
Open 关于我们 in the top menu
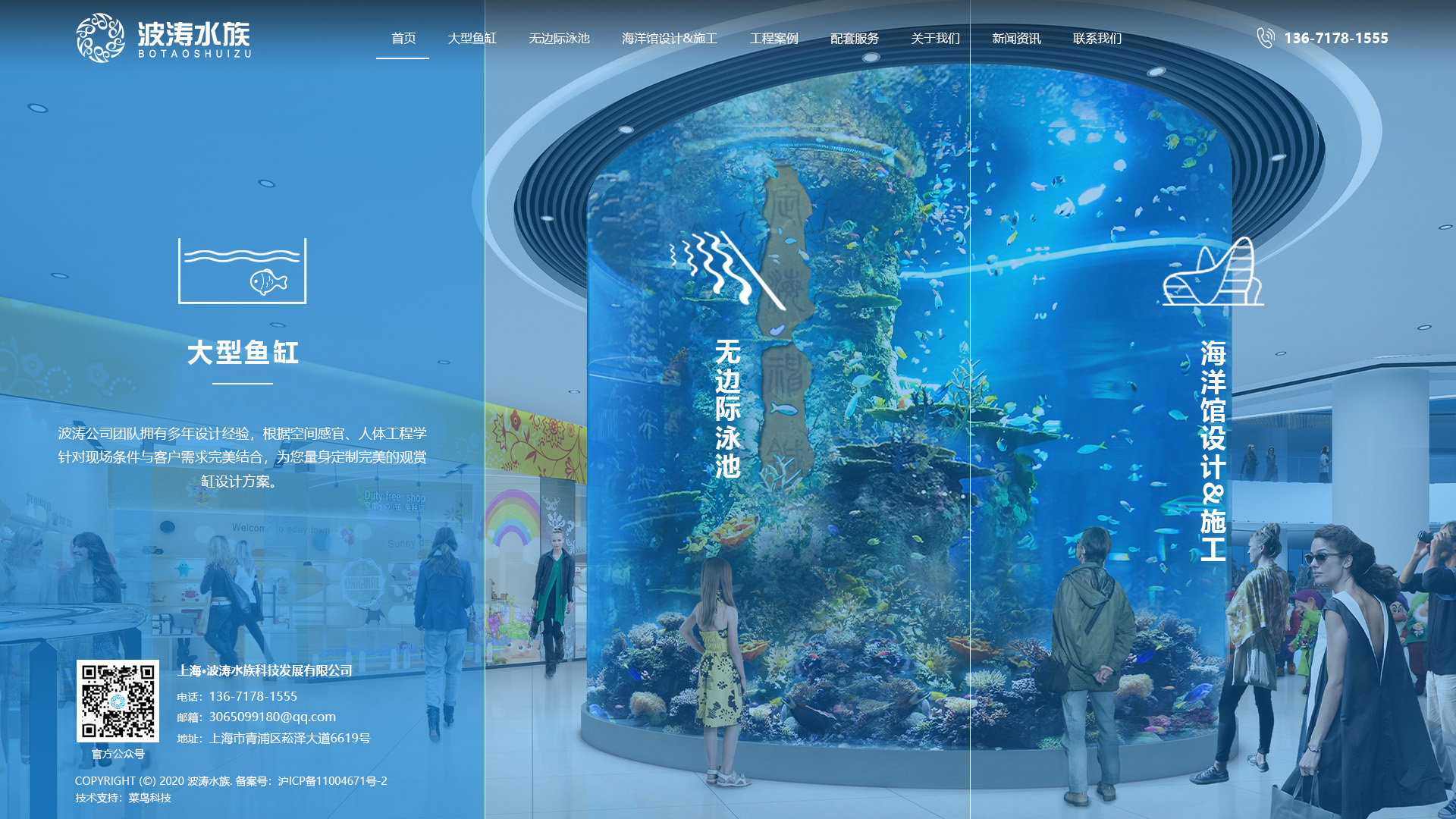pyautogui.click(x=936, y=38)
